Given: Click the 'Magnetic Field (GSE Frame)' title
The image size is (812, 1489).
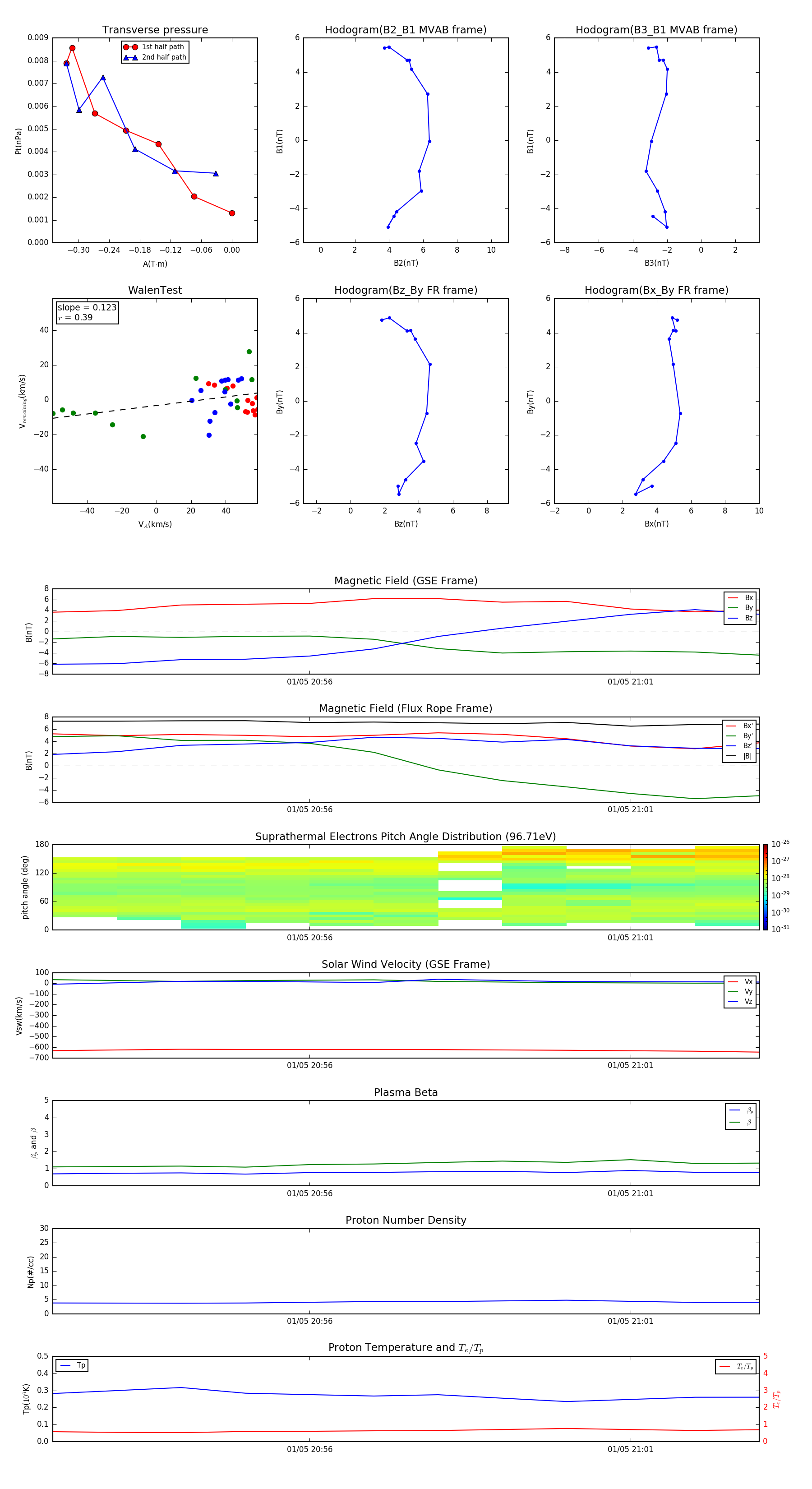Looking at the screenshot, I should pyautogui.click(x=406, y=581).
